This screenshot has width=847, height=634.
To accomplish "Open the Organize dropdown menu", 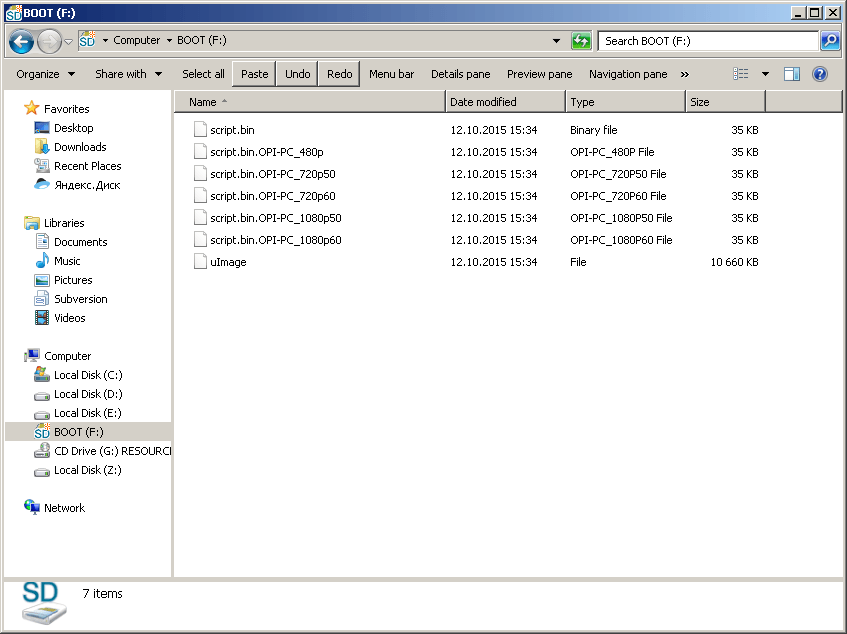I will tap(45, 74).
